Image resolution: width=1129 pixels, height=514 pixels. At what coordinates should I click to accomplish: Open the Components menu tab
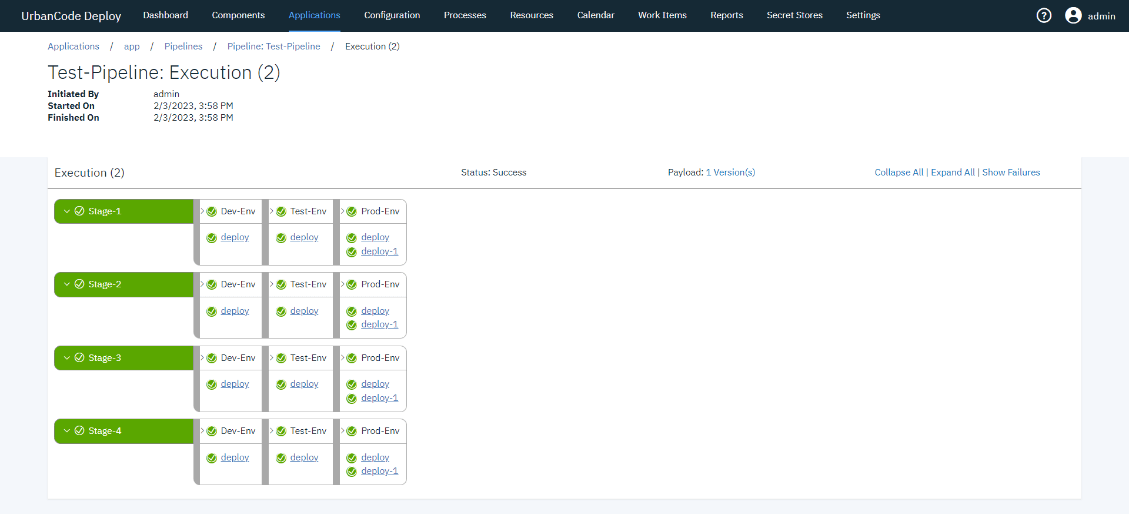pyautogui.click(x=238, y=15)
